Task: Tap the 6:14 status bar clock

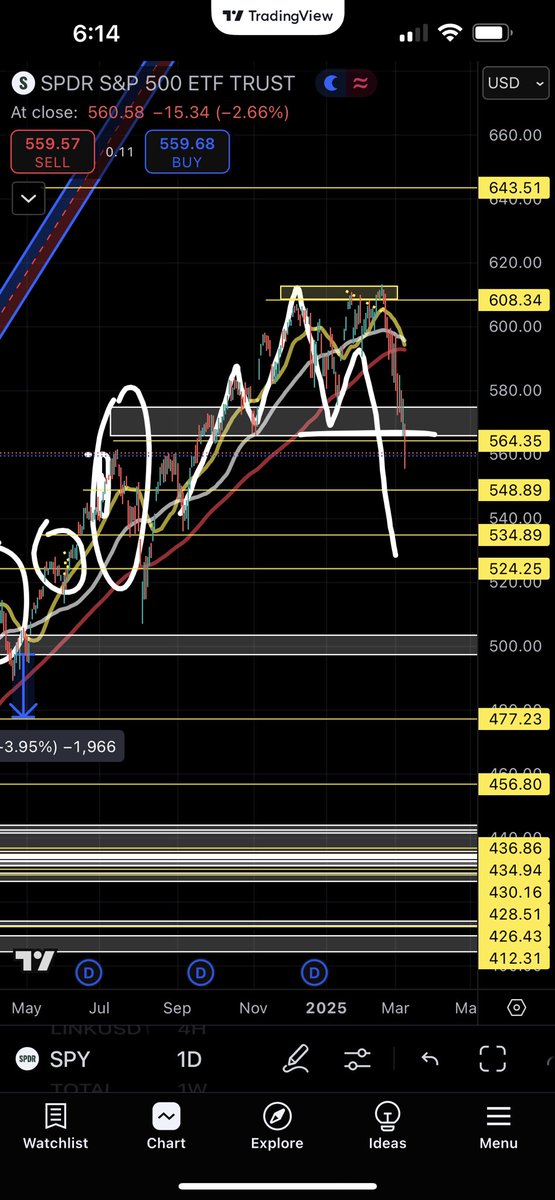Action: (x=95, y=33)
